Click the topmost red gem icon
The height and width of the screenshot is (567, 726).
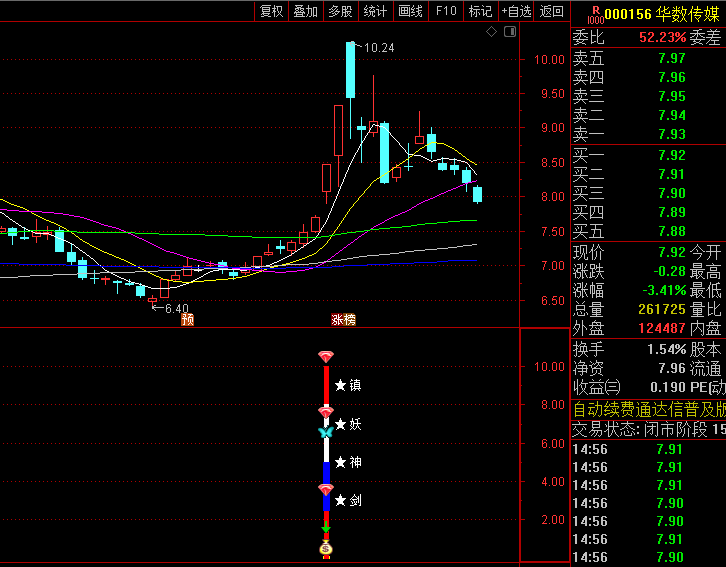click(325, 357)
